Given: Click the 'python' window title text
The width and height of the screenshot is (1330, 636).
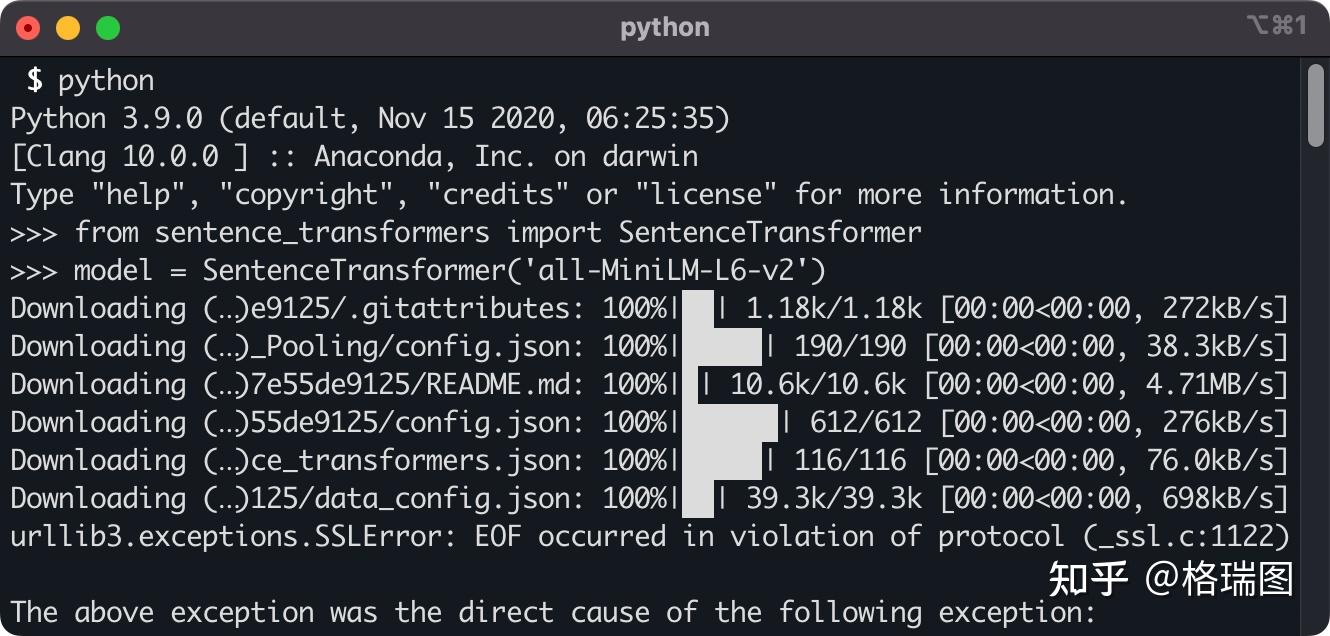Looking at the screenshot, I should click(x=664, y=27).
